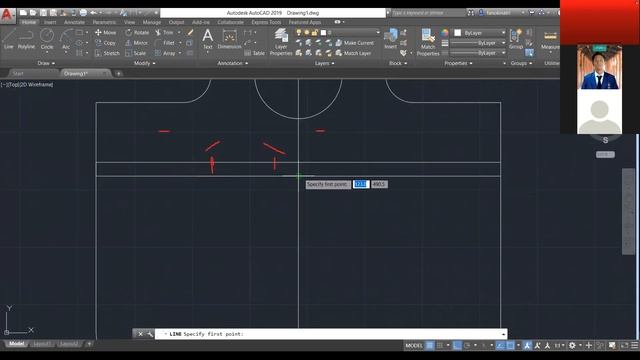This screenshot has height=360, width=640.
Task: Expand the Modify panel
Action: tap(144, 63)
